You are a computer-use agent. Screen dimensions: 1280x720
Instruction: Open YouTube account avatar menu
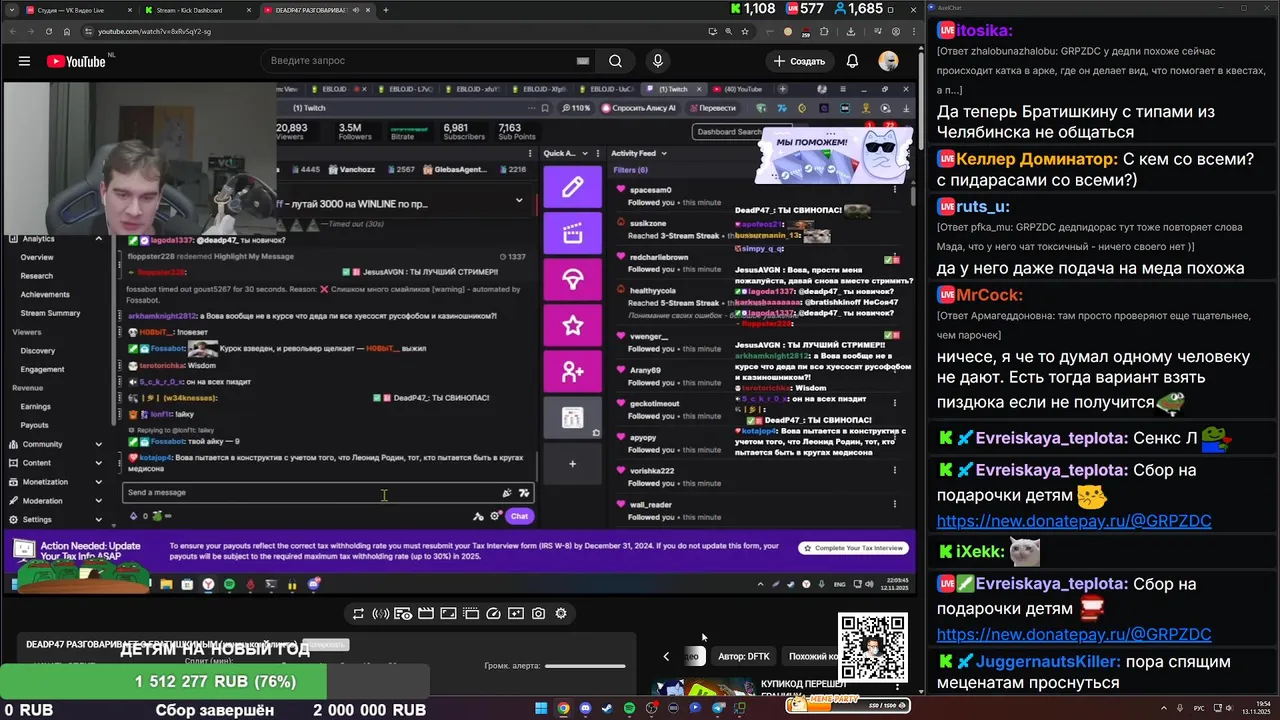pos(888,61)
